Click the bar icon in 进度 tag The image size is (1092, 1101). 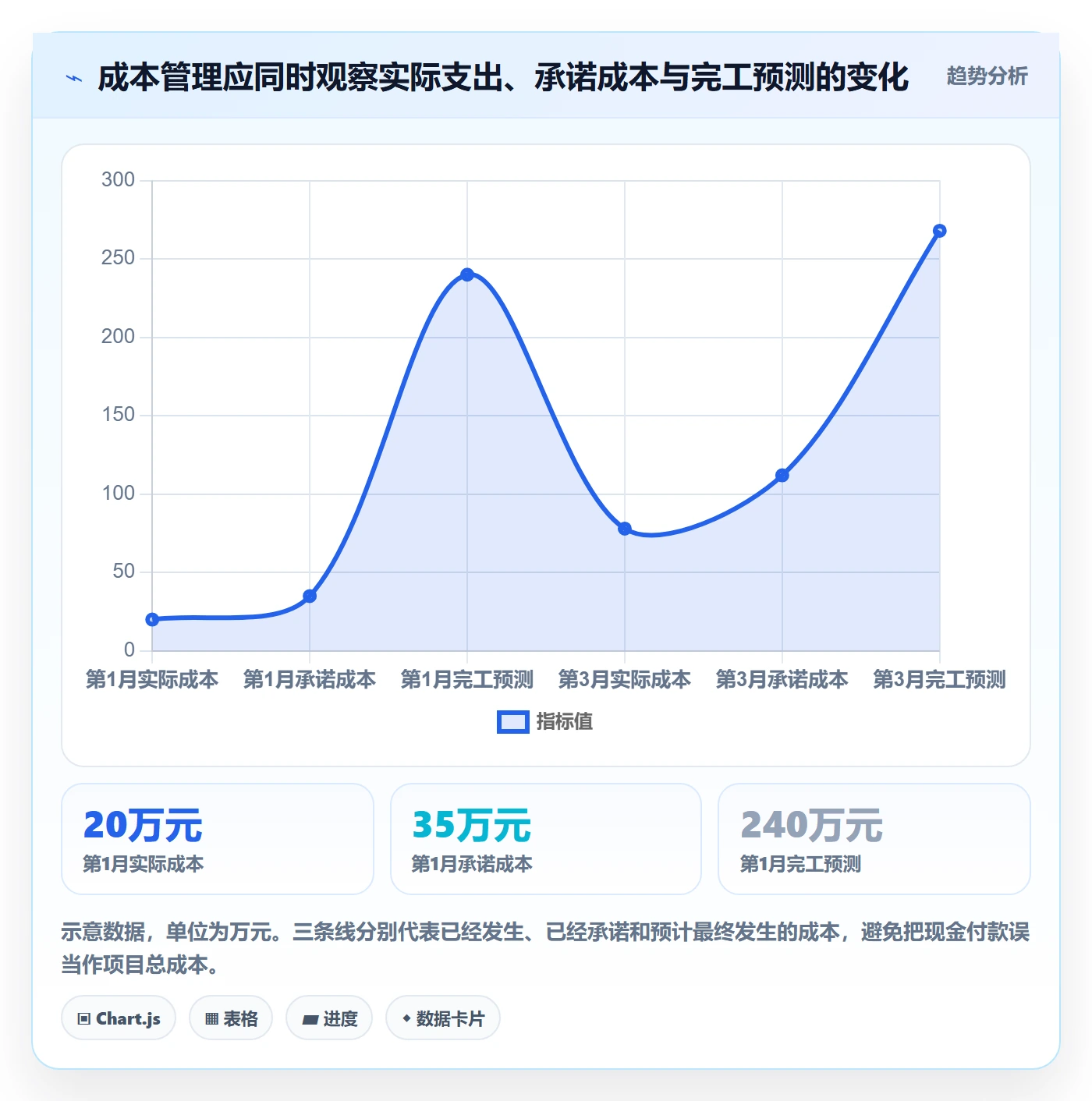click(x=310, y=1019)
